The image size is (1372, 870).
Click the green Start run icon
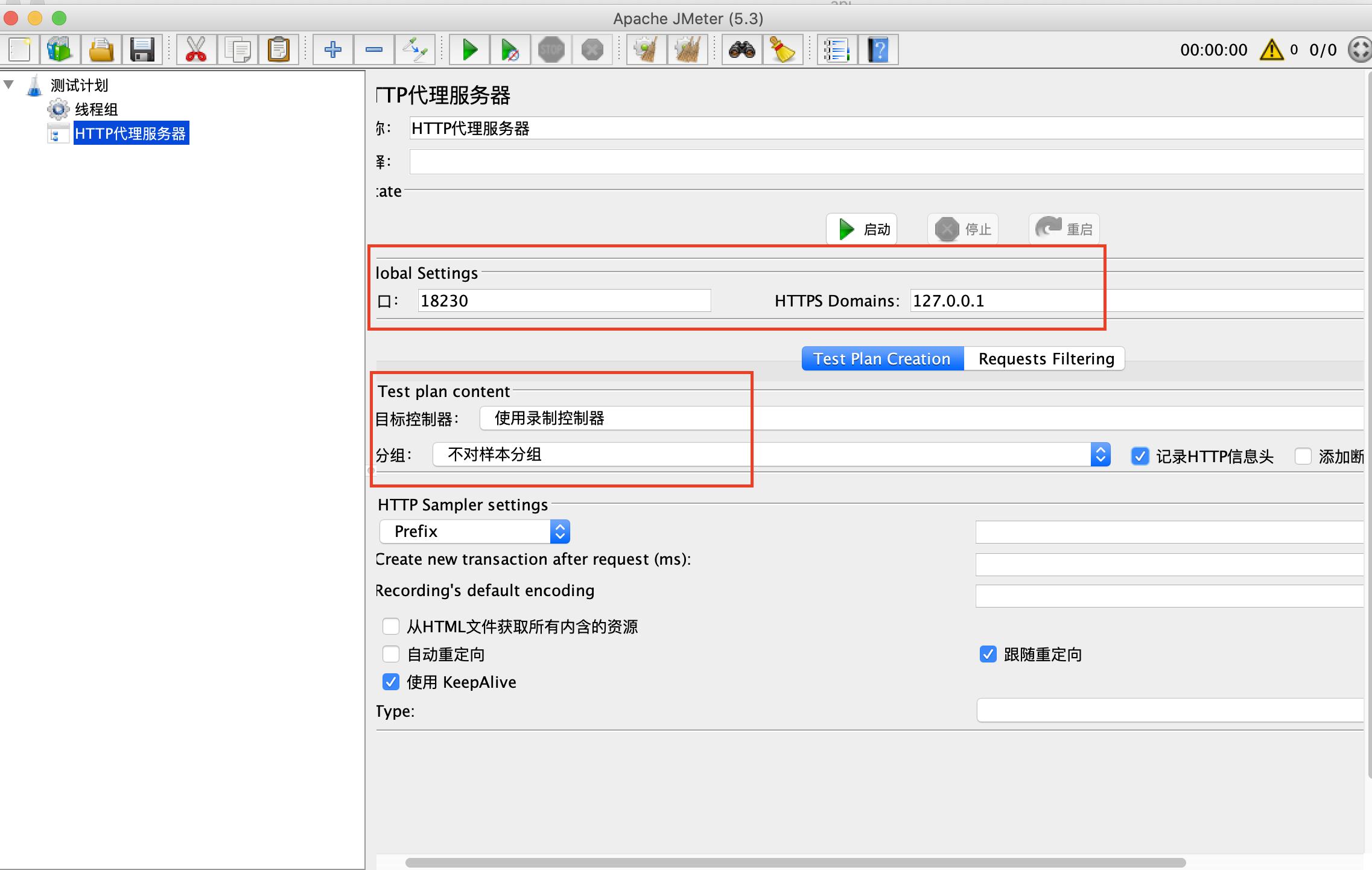pos(469,49)
